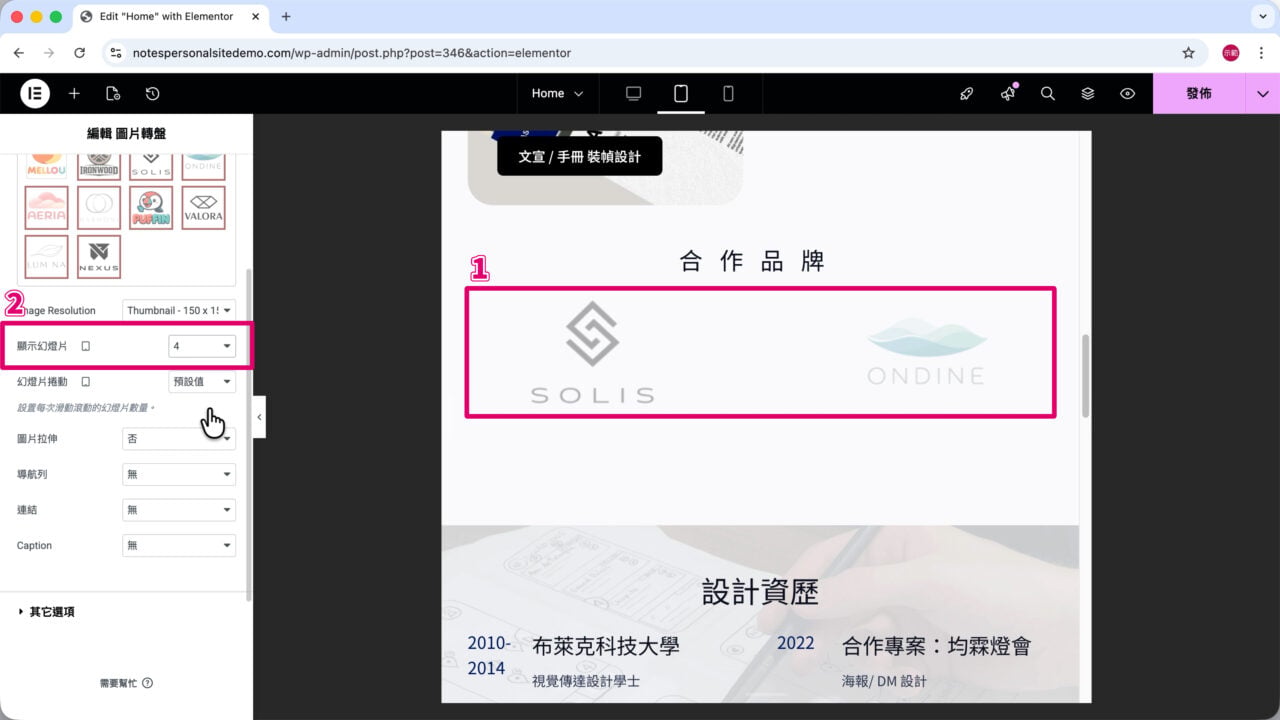The image size is (1280, 720).
Task: Click the 海報/ DM 設計 text
Action: (884, 681)
